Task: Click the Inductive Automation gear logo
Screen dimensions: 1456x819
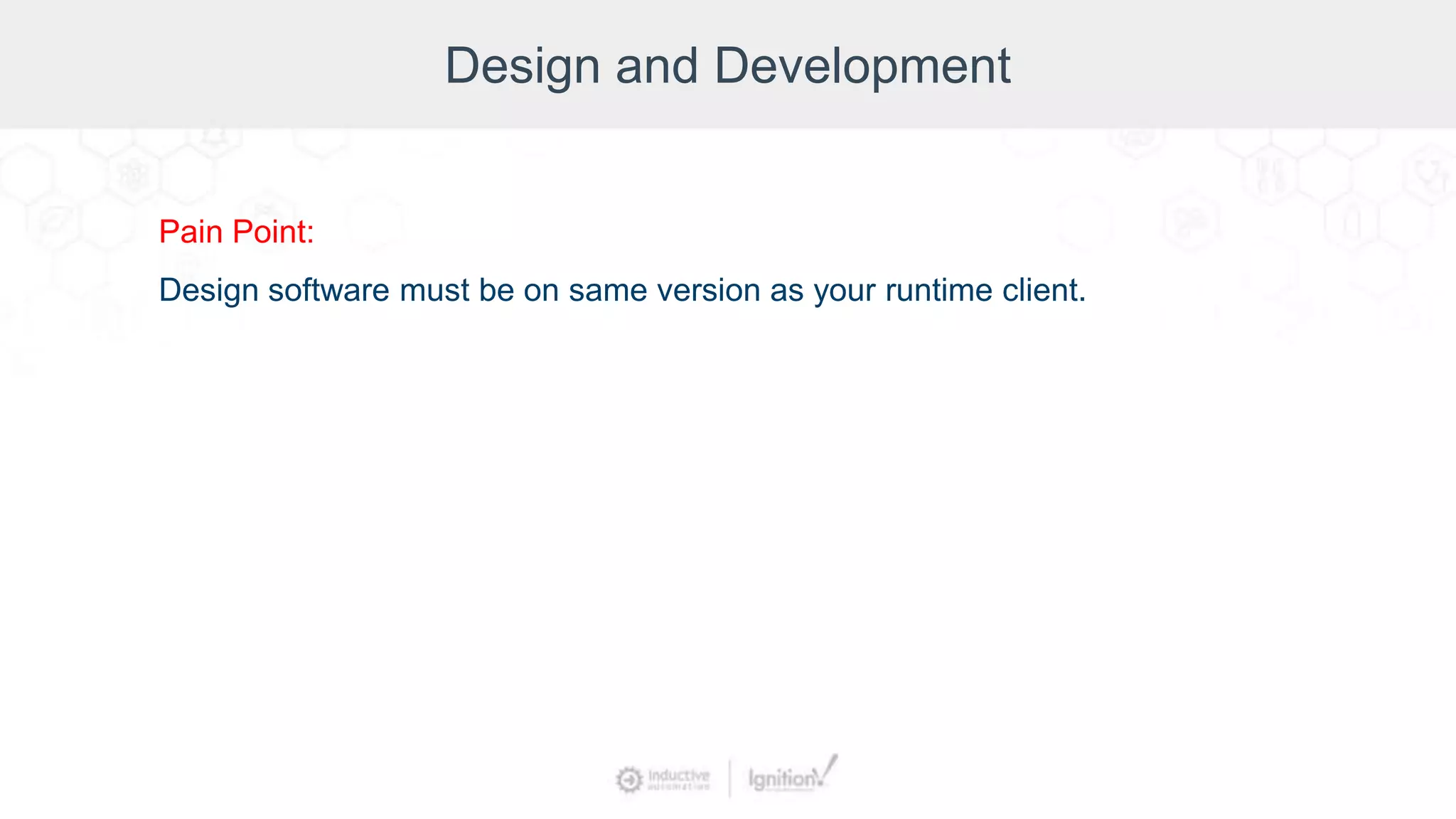Action: [629, 780]
